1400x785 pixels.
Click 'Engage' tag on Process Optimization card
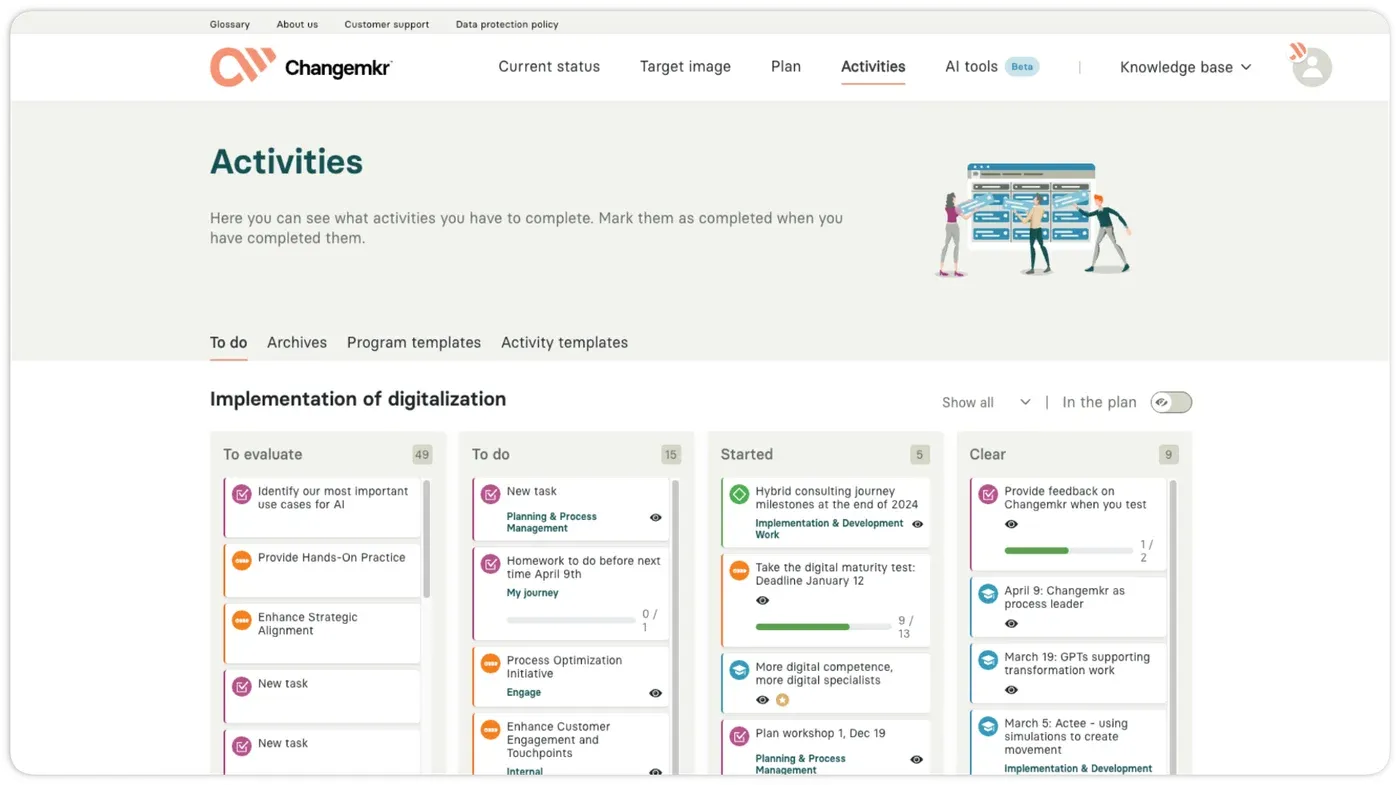(x=523, y=692)
